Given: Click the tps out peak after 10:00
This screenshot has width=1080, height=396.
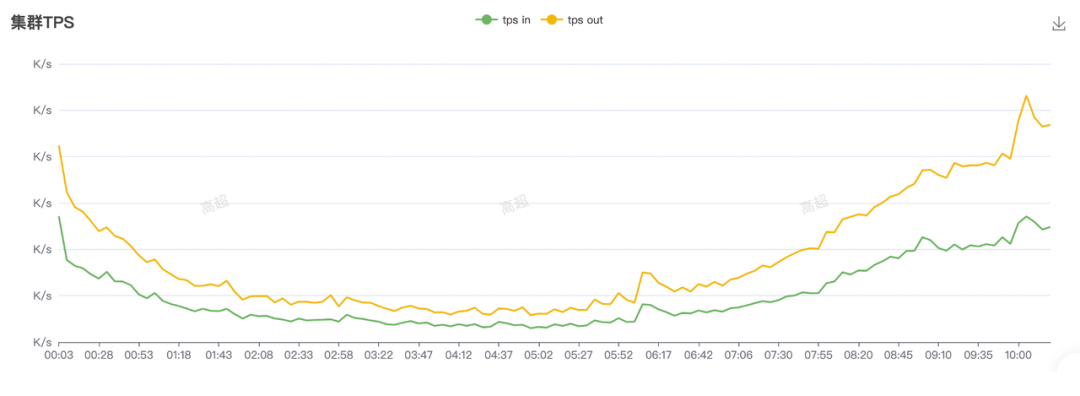Looking at the screenshot, I should 1026,96.
